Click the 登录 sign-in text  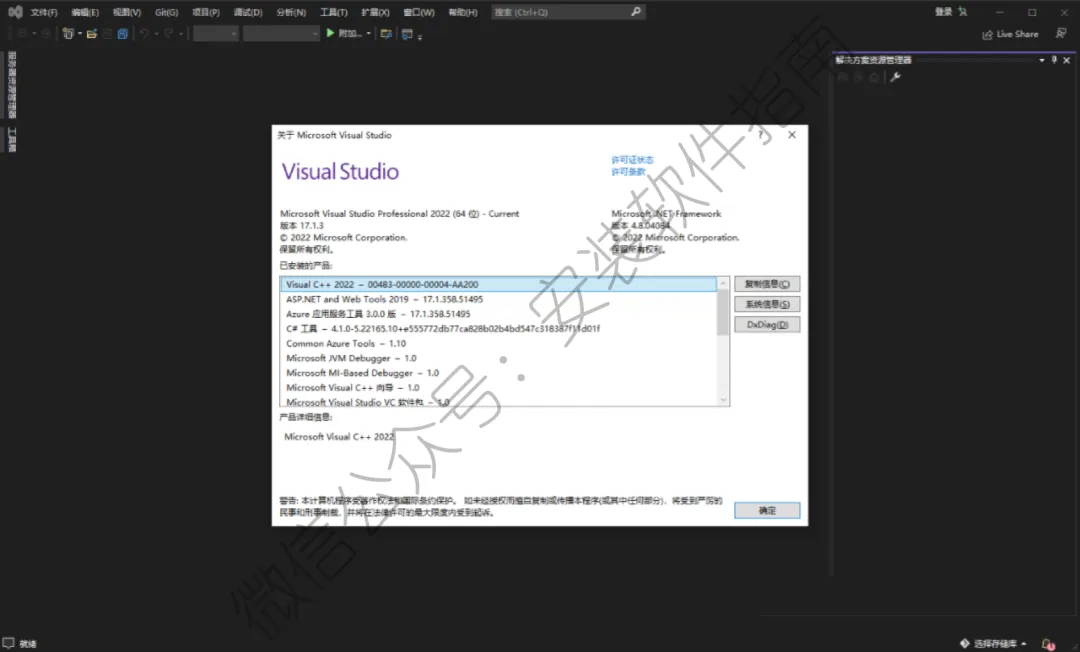pos(943,12)
